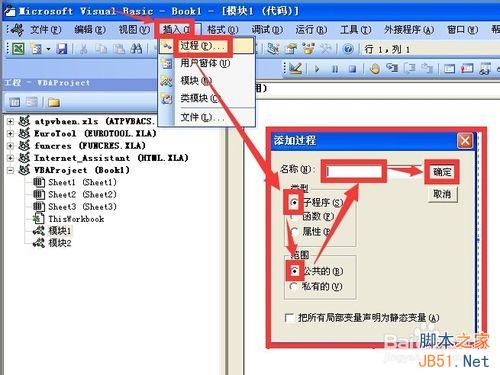Click the Paste toolbar icon
The height and width of the screenshot is (375, 500).
click(x=118, y=49)
